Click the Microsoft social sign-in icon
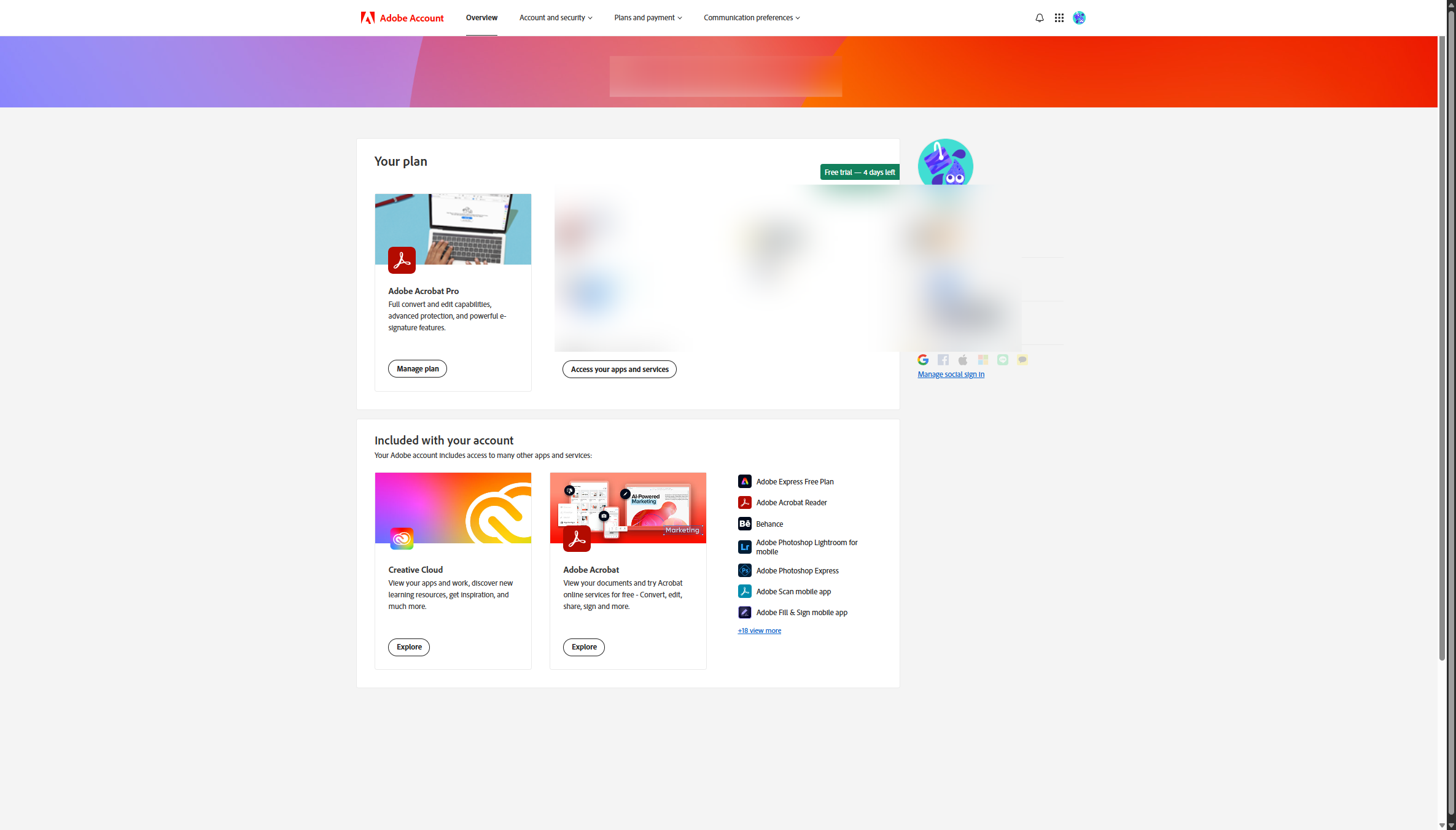This screenshot has height=830, width=1456. click(983, 360)
